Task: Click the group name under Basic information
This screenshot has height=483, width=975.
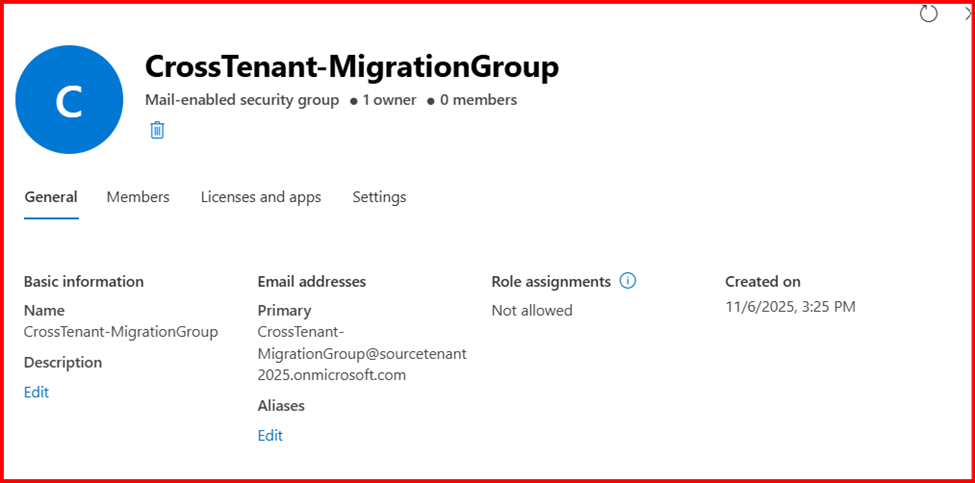Action: coord(121,331)
